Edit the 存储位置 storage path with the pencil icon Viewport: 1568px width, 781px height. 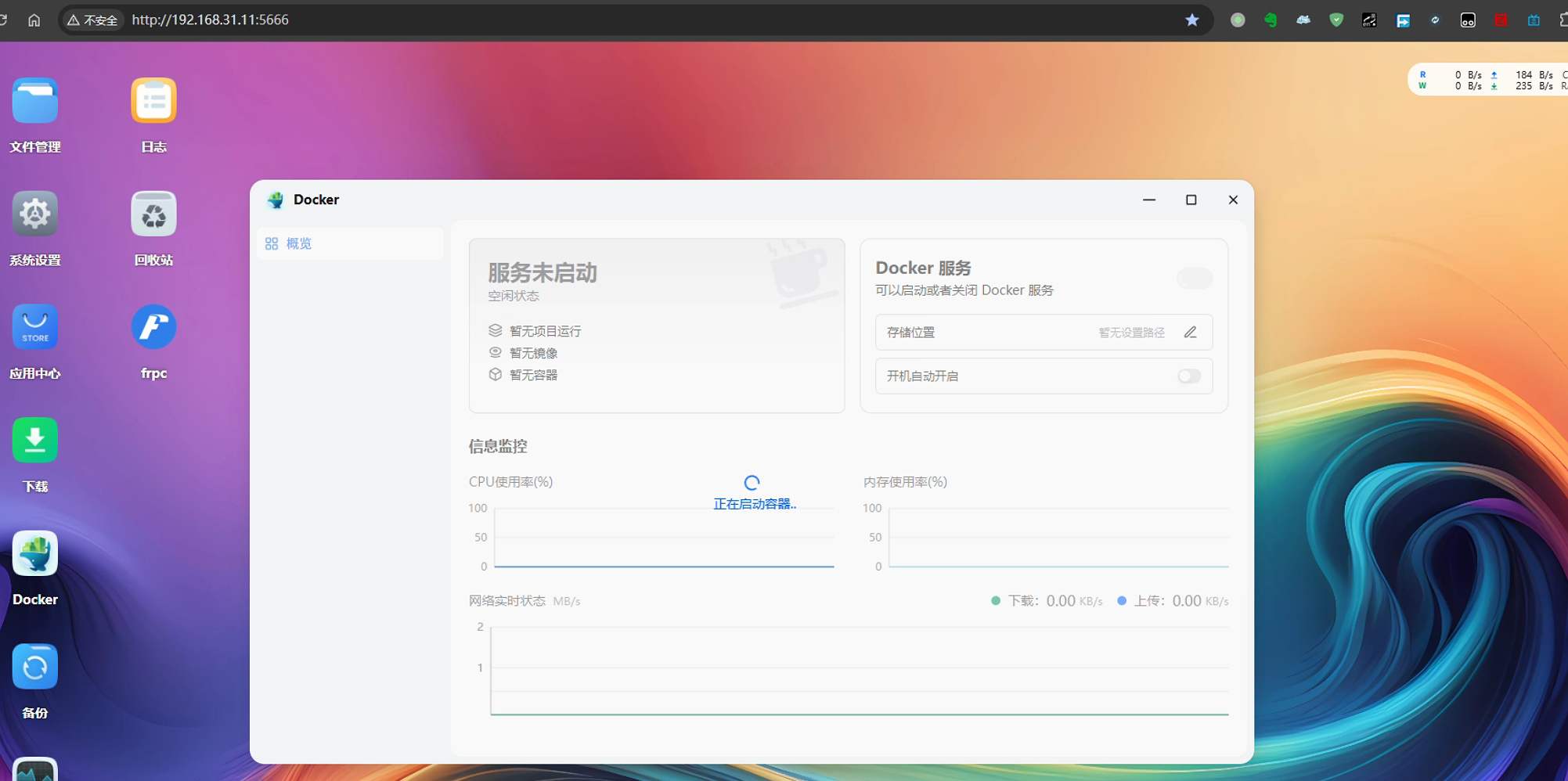pos(1190,333)
